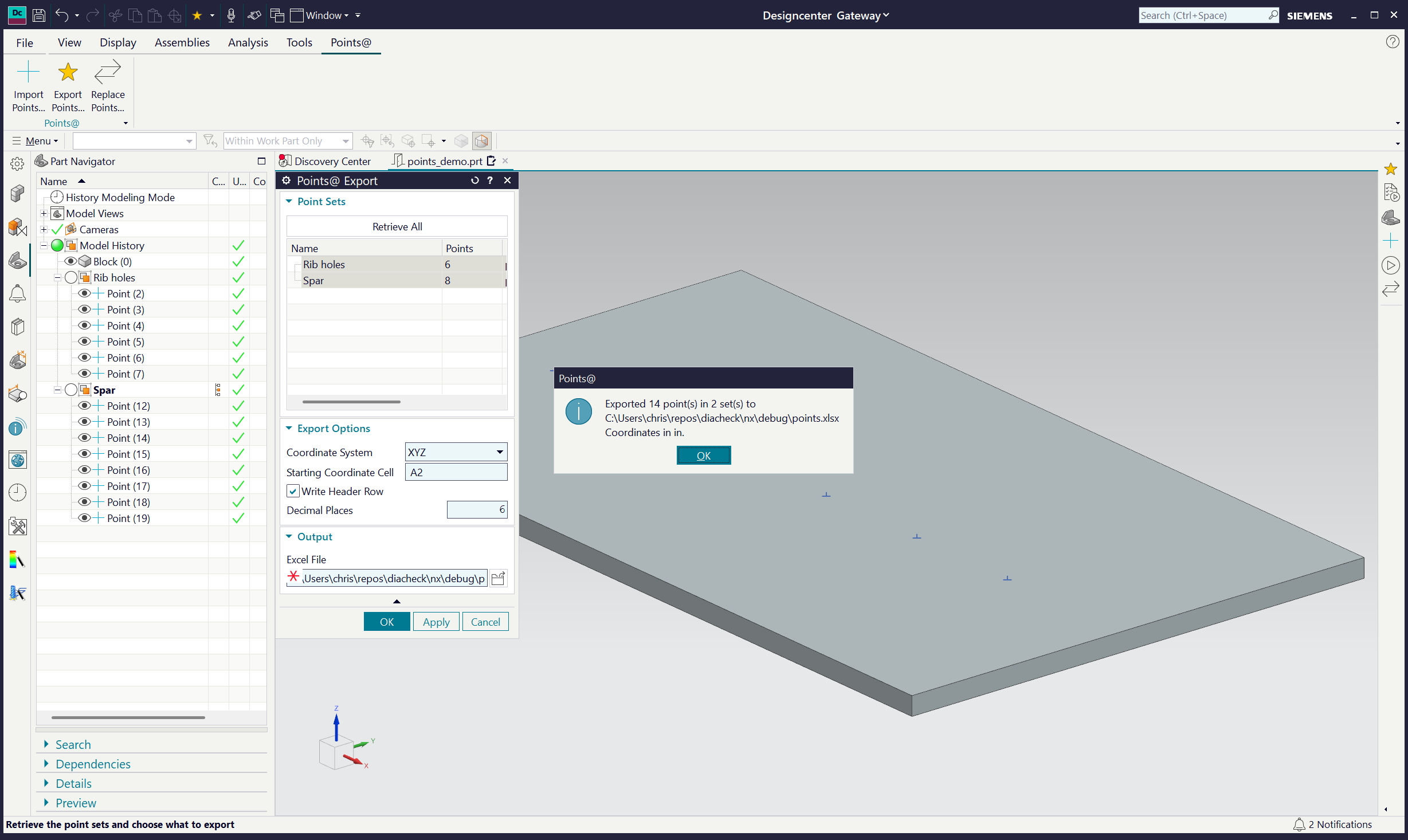
Task: Toggle visibility eye for Point (7)
Action: pyautogui.click(x=84, y=374)
